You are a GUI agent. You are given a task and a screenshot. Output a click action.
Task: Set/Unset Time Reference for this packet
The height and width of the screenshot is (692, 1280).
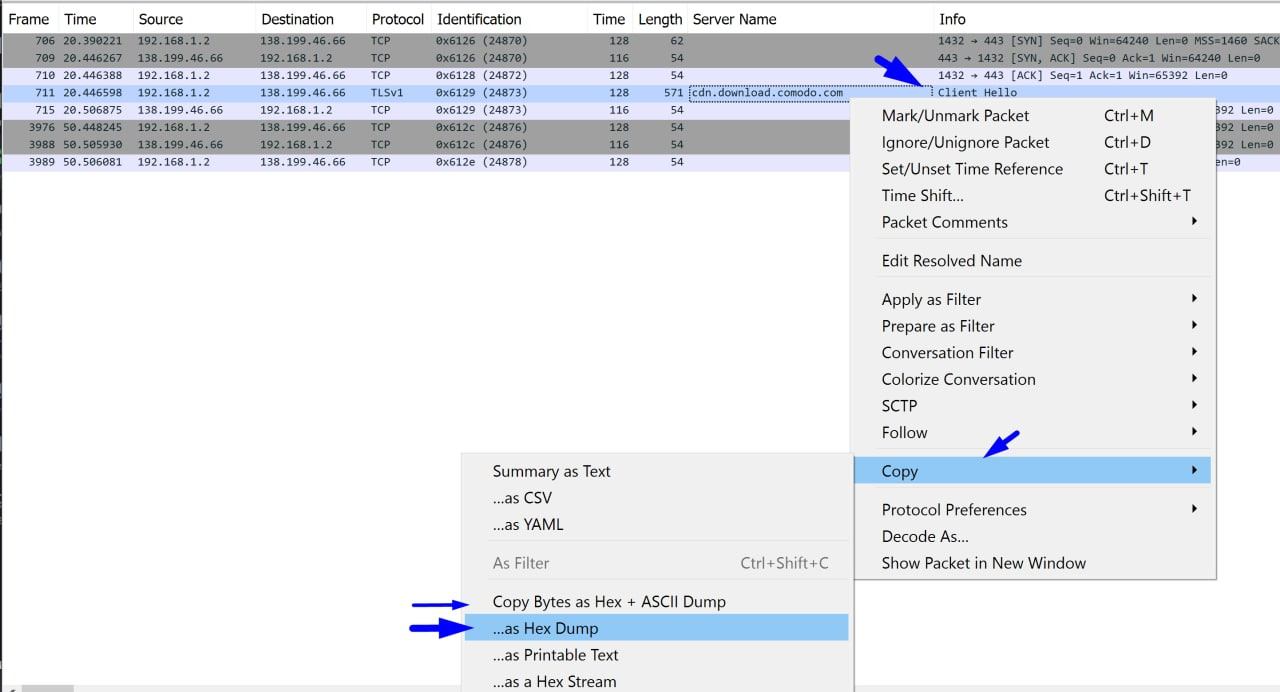coord(972,168)
